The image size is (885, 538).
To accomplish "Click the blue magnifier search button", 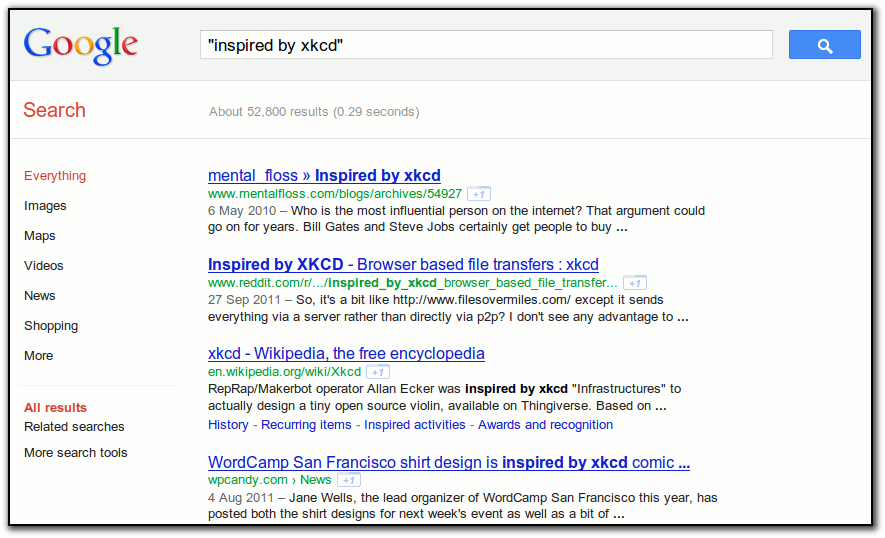I will [824, 45].
